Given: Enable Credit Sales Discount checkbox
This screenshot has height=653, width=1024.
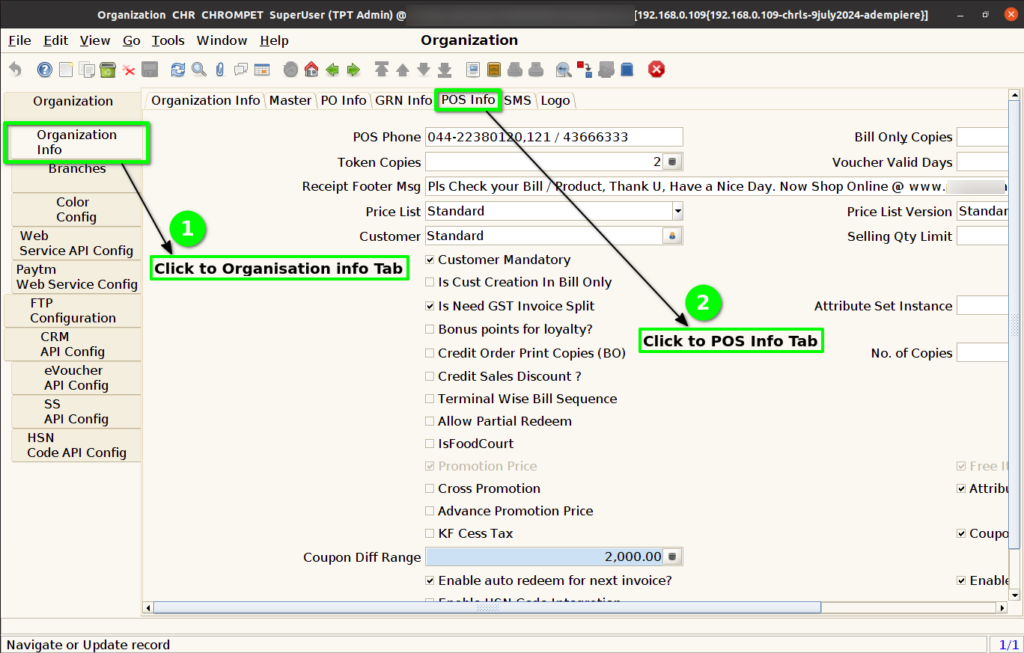Looking at the screenshot, I should click(x=430, y=376).
